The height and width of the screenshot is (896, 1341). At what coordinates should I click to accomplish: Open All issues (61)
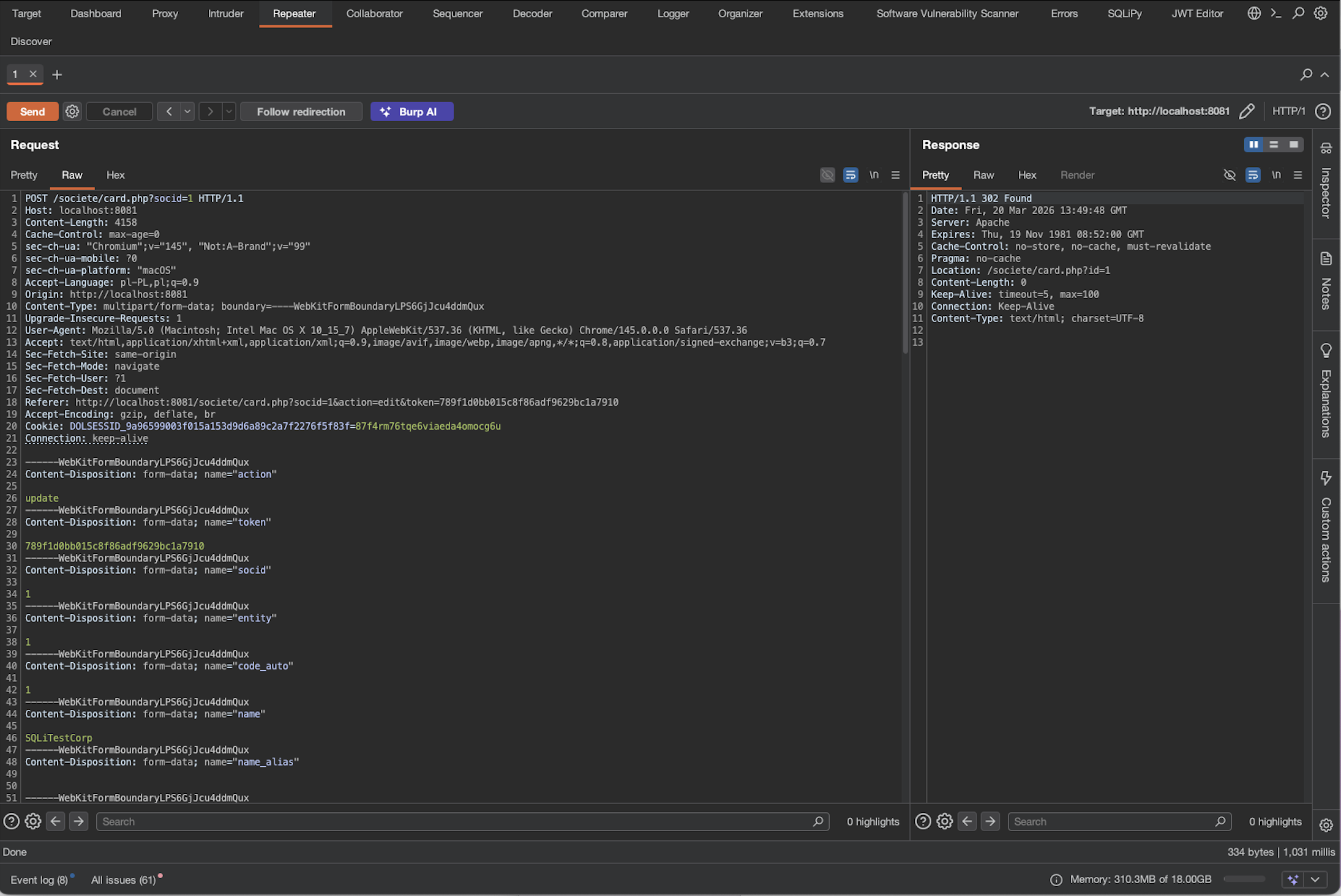click(x=124, y=879)
